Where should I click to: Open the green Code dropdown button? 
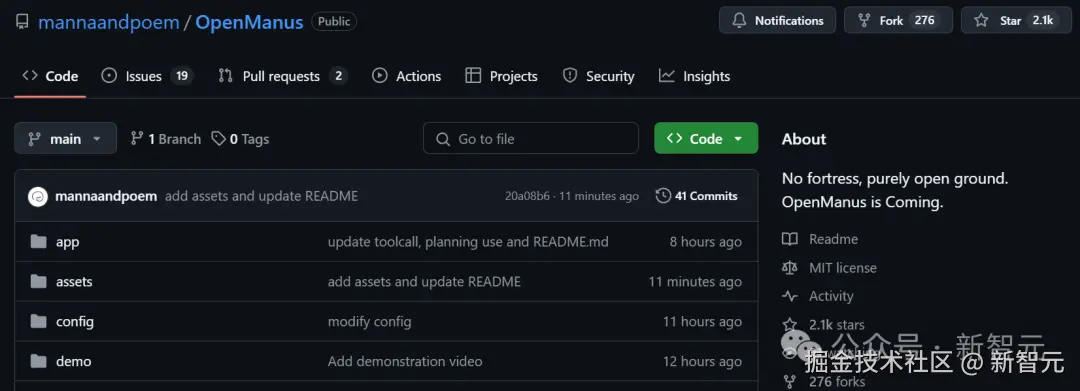coord(706,138)
